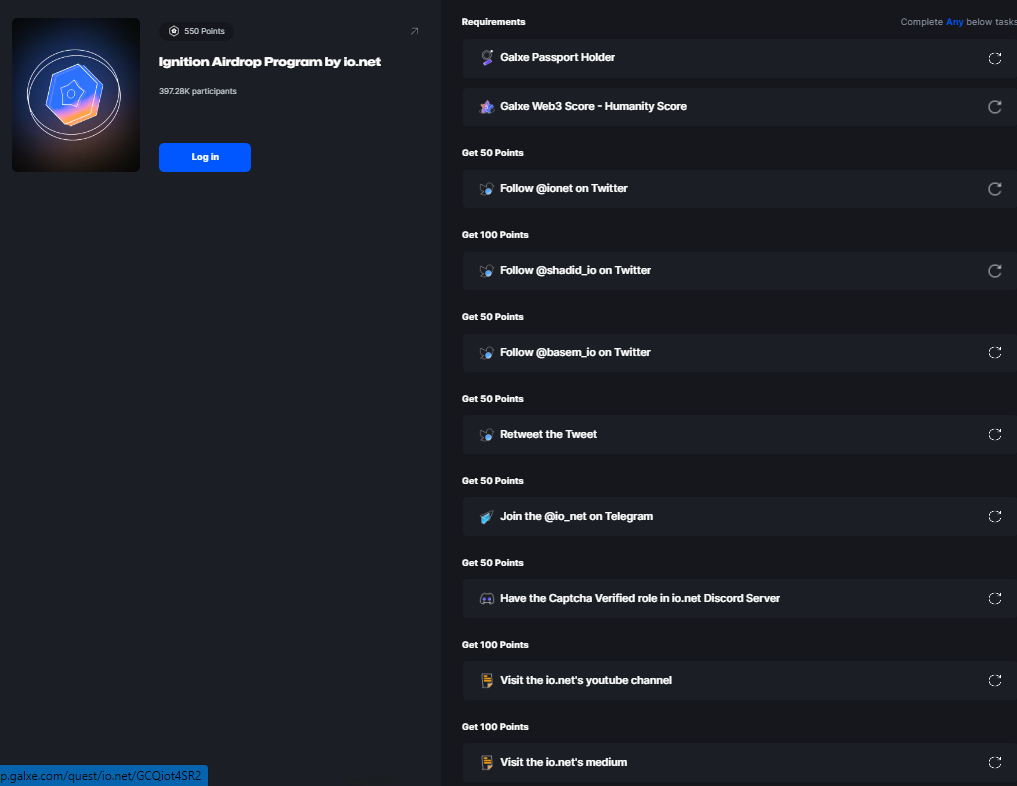
Task: Click document icon beside Visit io.net's medium
Action: click(486, 763)
